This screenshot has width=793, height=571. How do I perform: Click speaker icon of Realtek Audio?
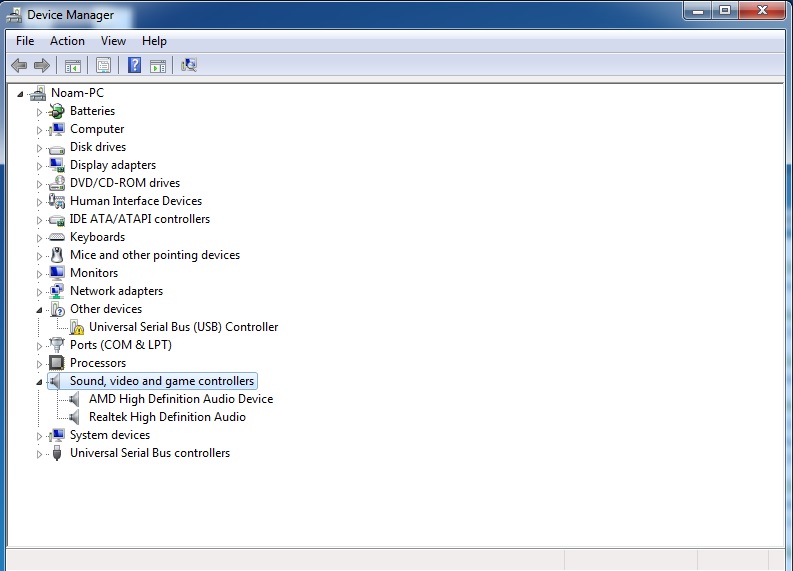(x=75, y=417)
